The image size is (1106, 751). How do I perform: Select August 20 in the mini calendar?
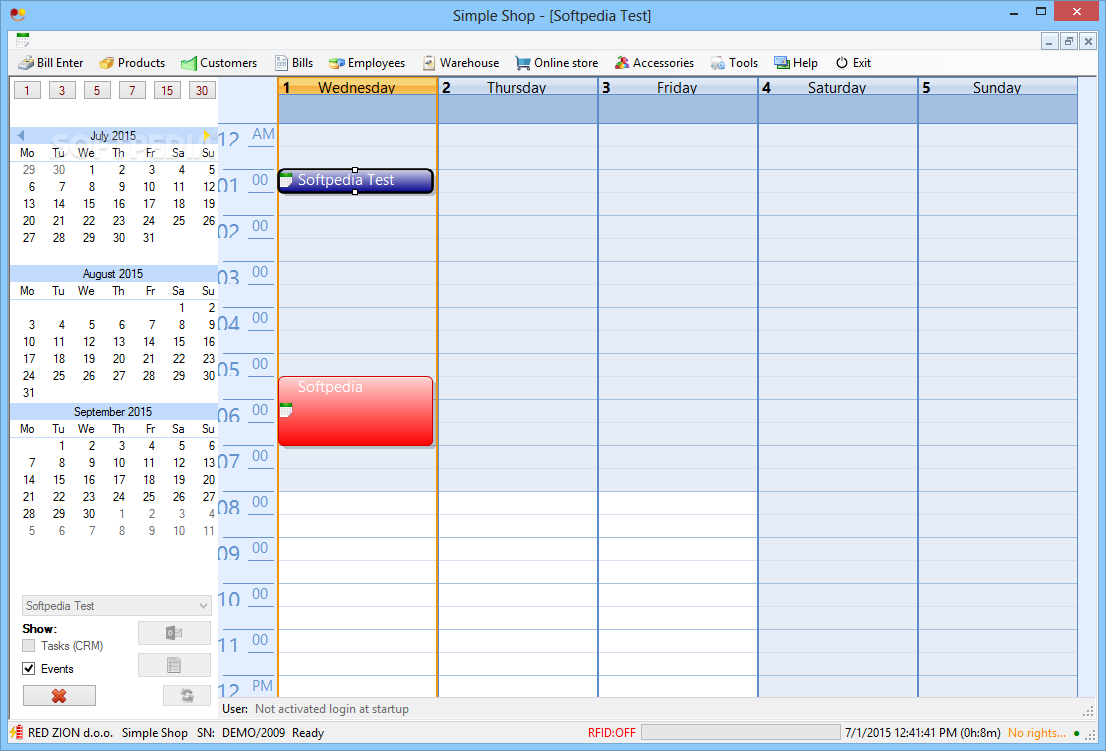[118, 358]
